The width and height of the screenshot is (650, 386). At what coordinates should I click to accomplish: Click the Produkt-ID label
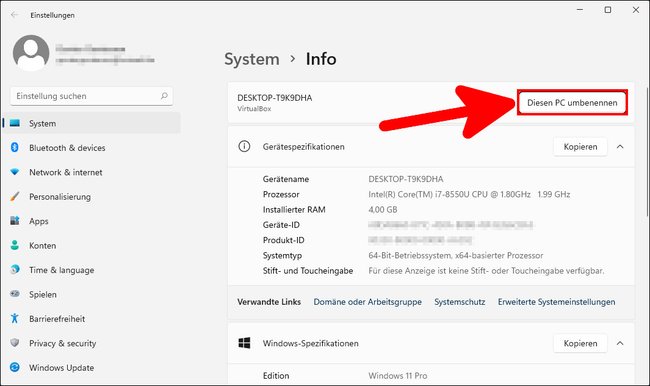[x=284, y=240]
